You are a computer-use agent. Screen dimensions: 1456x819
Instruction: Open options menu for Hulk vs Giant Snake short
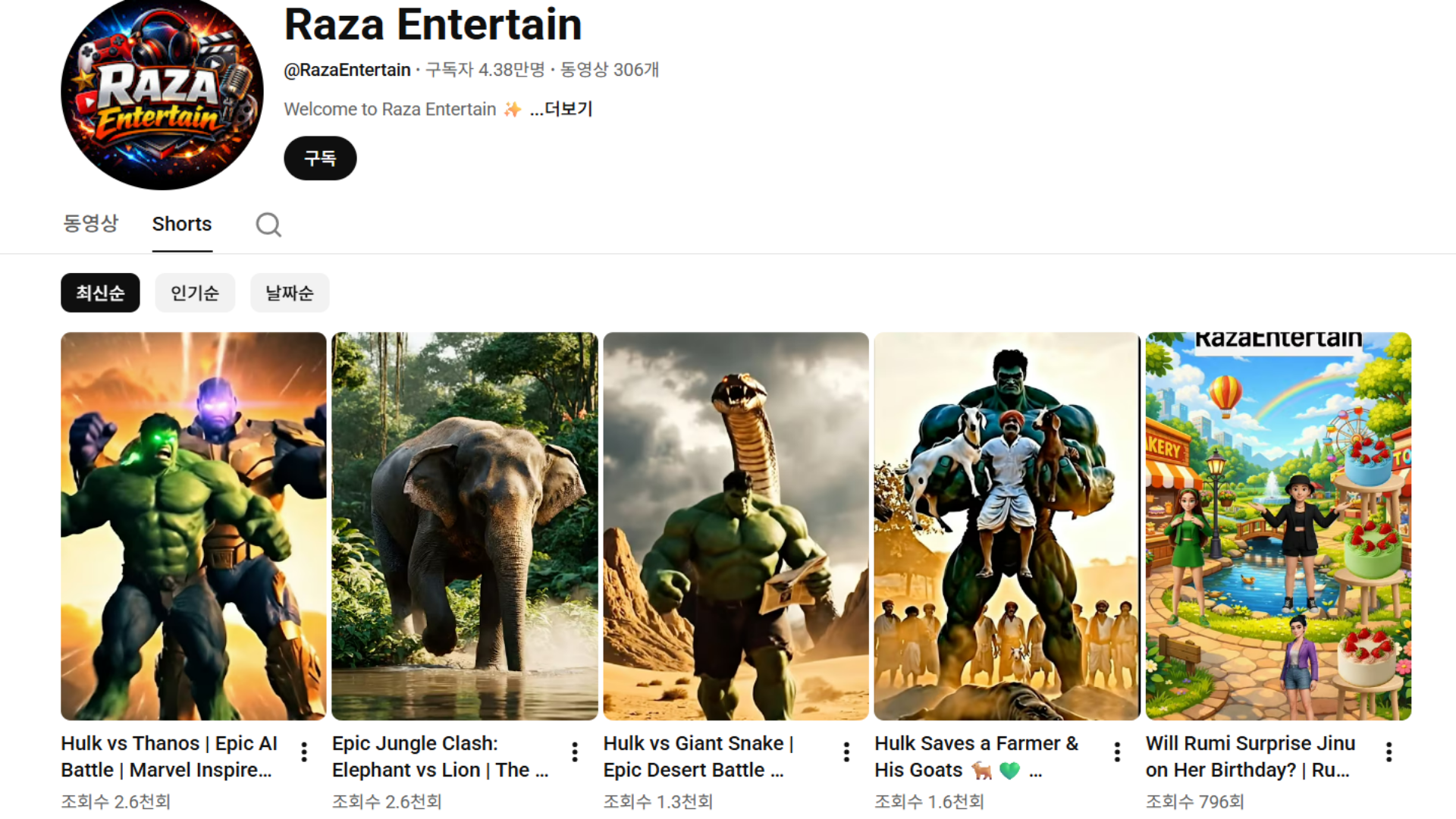click(846, 752)
